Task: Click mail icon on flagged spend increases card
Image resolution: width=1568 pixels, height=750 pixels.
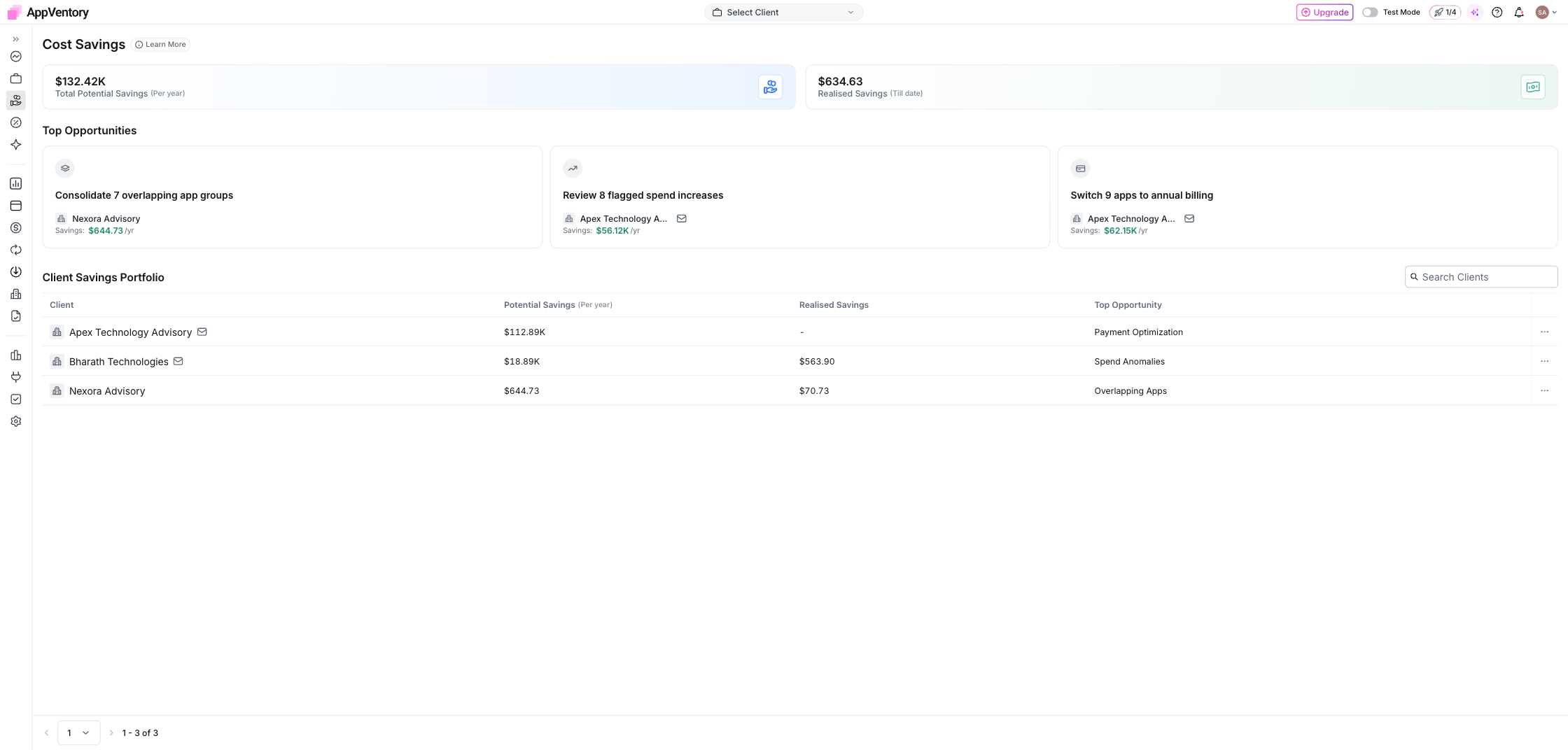Action: tap(681, 218)
